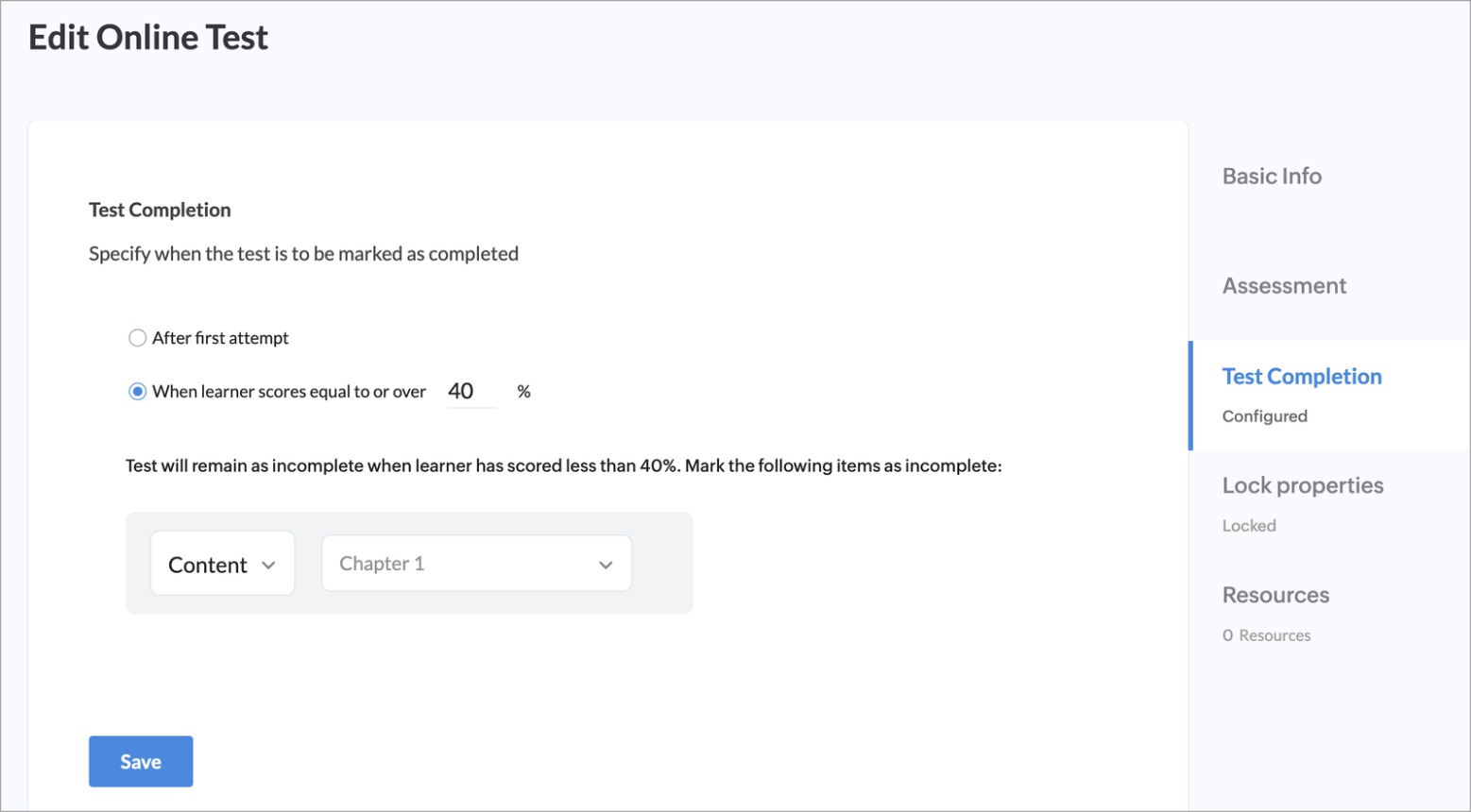Click the chevron arrow in Chapter 1 box
Screen dimensions: 1471x812
(x=606, y=565)
